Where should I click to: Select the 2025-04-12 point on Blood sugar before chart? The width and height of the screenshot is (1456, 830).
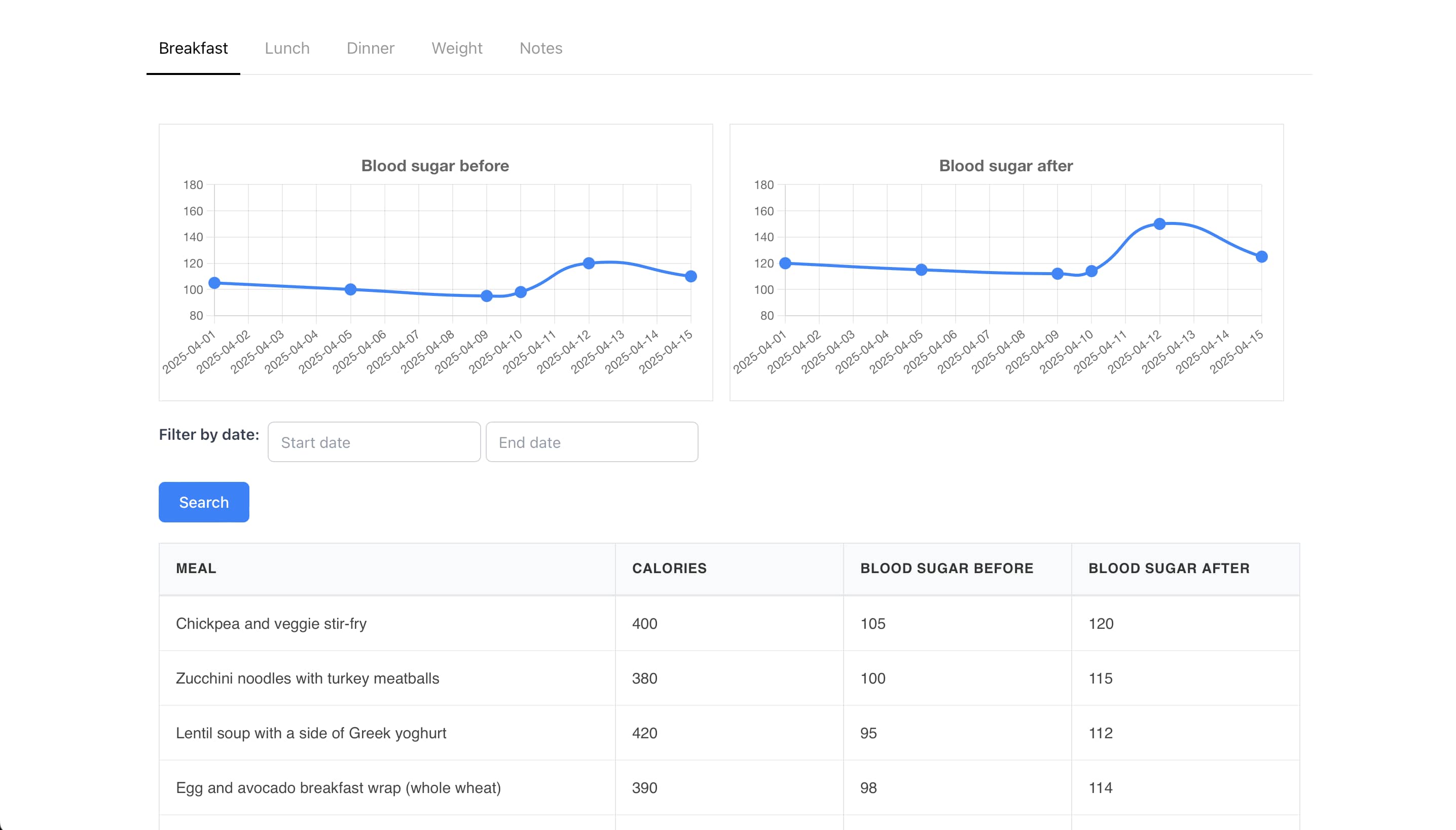pyautogui.click(x=589, y=262)
